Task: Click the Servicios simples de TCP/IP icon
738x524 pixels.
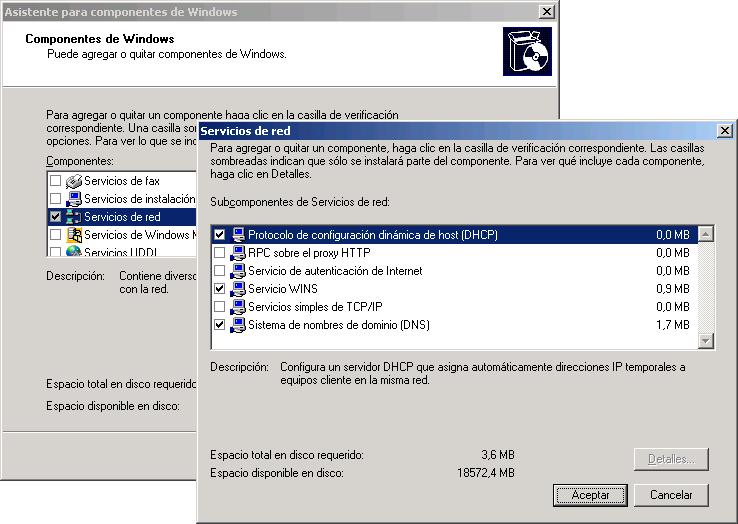Action: point(238,306)
